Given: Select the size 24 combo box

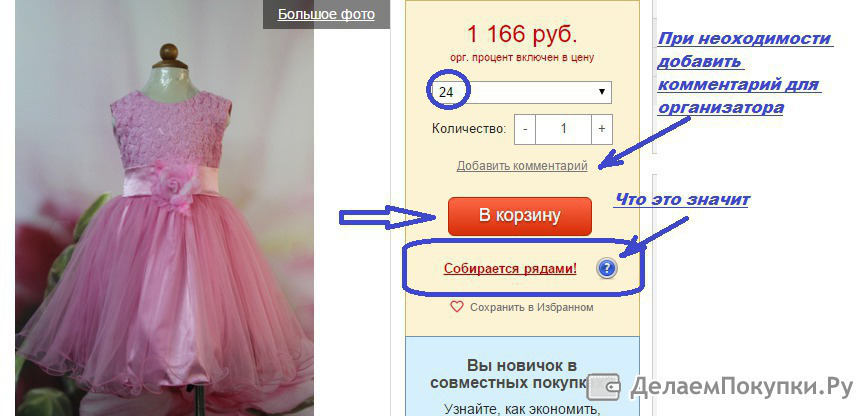Looking at the screenshot, I should pyautogui.click(x=522, y=92).
